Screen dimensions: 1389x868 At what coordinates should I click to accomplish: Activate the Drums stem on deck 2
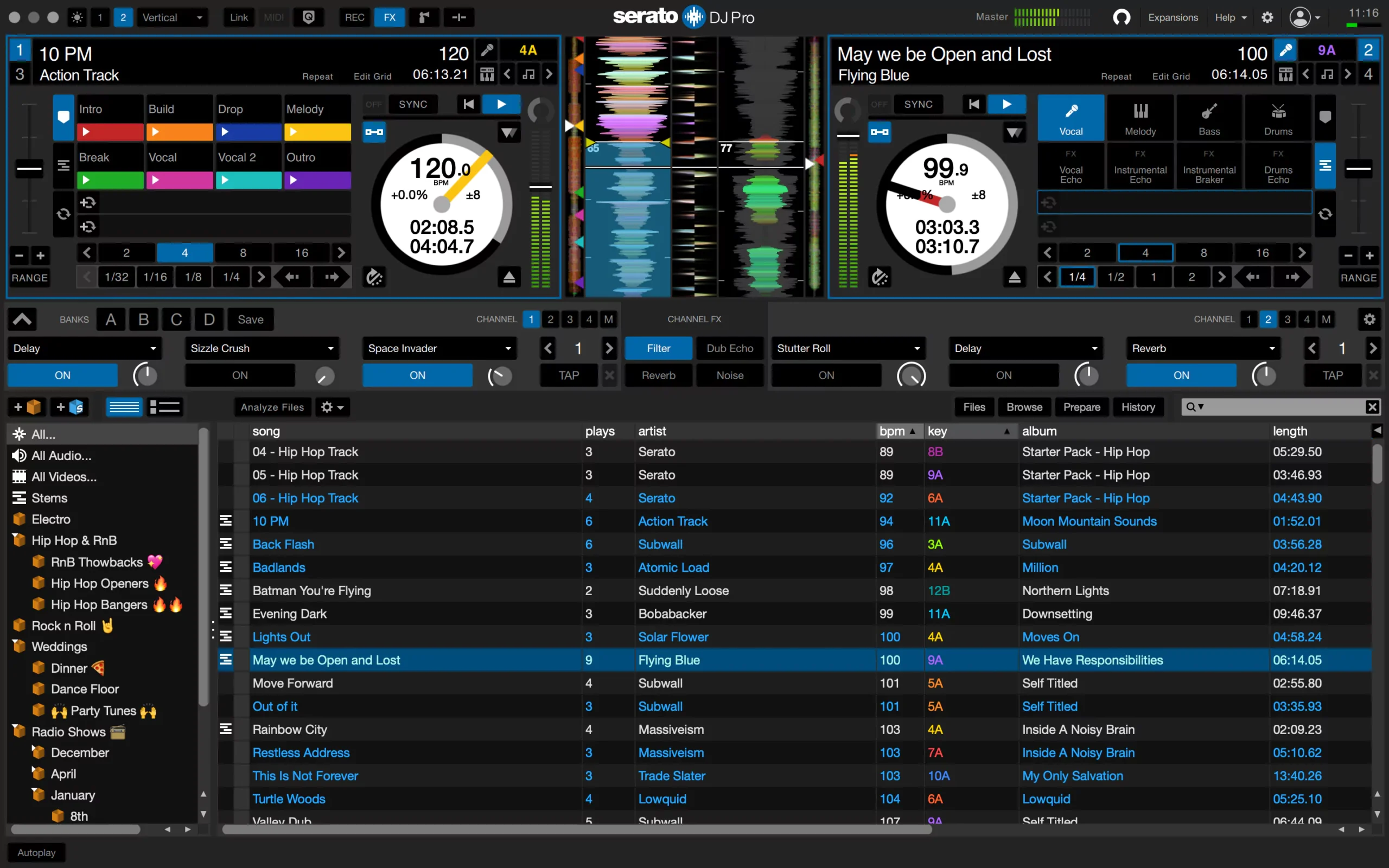1278,117
